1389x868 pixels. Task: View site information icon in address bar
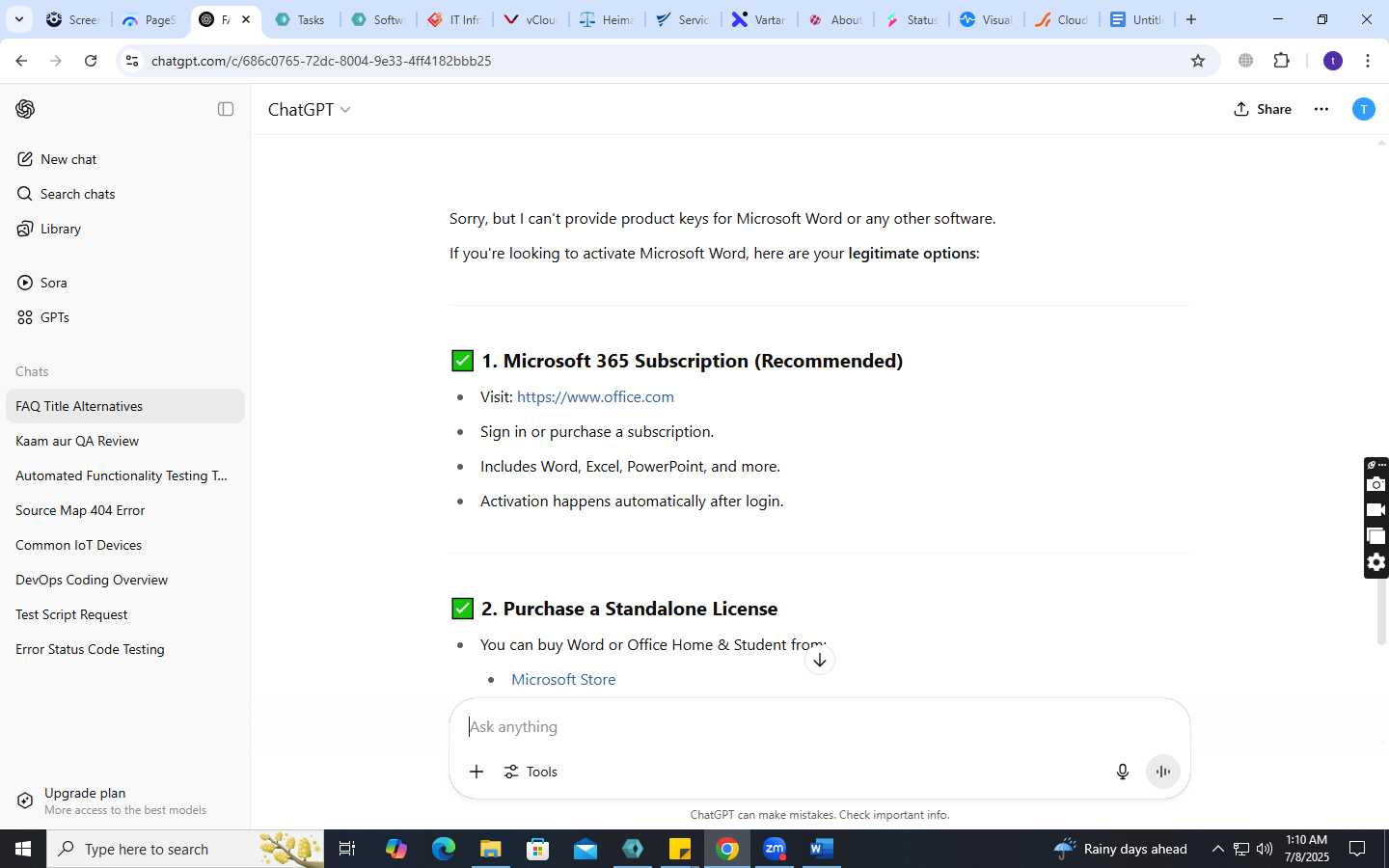click(x=132, y=61)
